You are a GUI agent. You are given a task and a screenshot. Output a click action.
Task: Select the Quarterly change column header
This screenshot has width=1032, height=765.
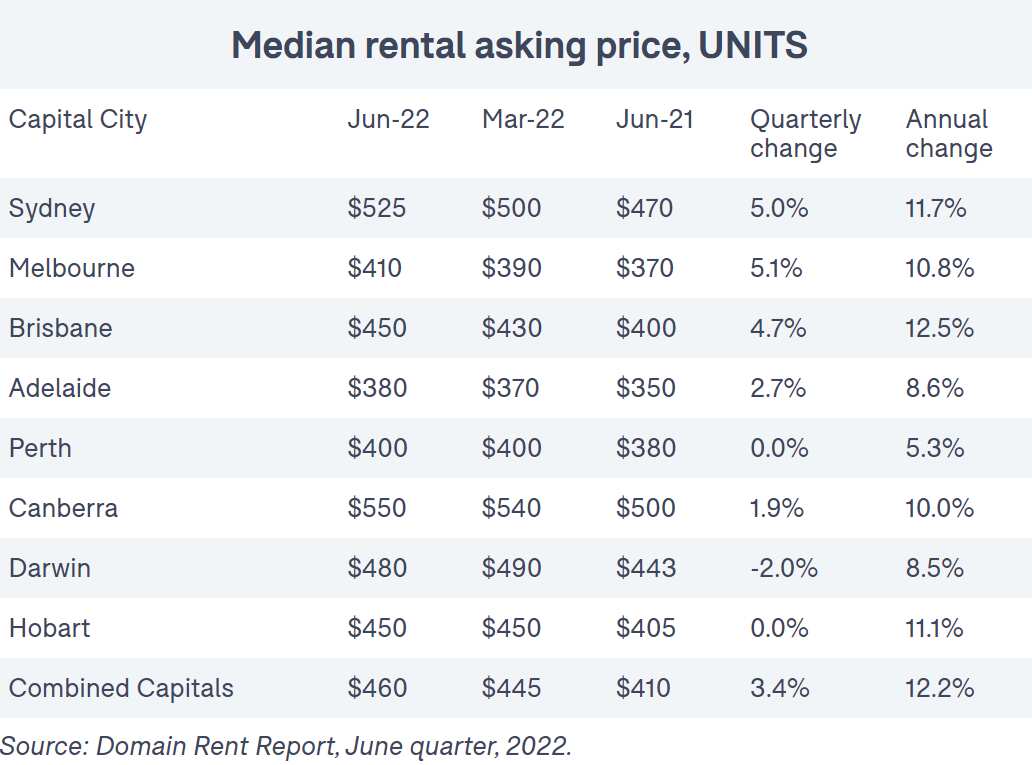pyautogui.click(x=805, y=134)
